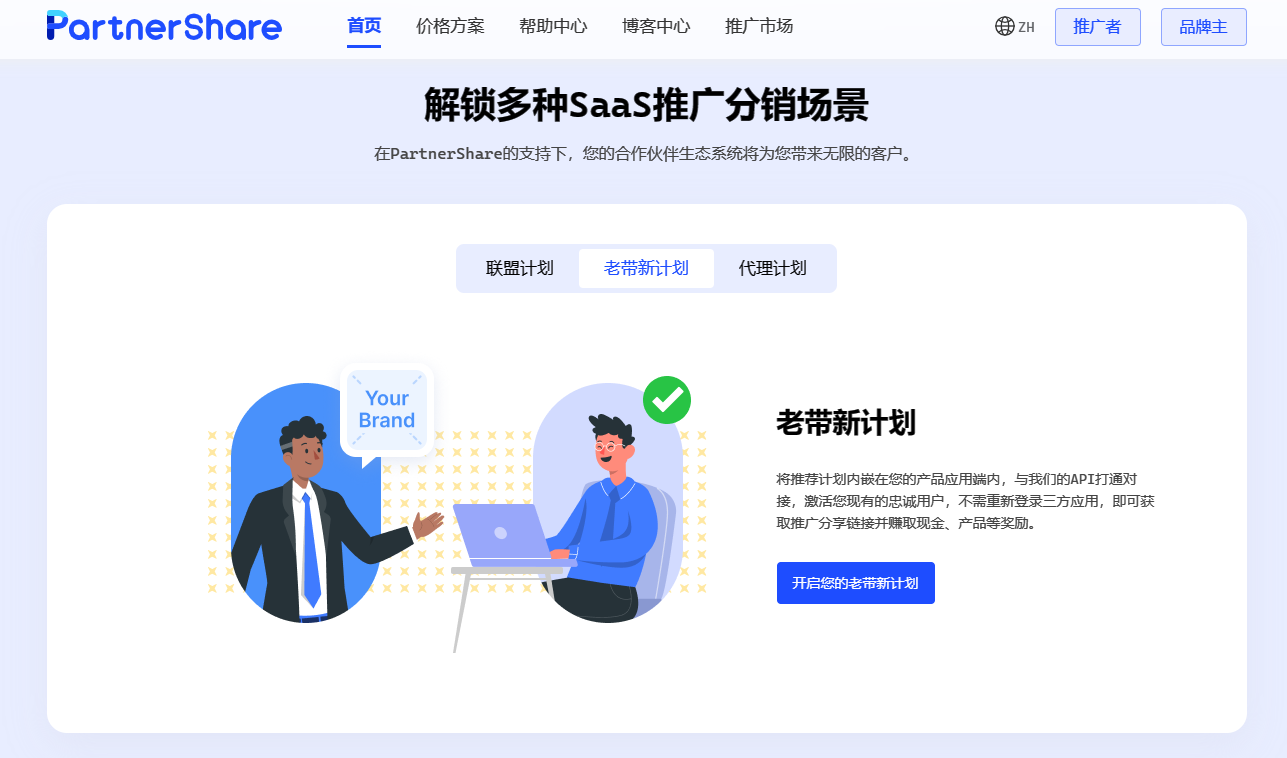
Task: Click the laptop illustration
Action: [503, 535]
